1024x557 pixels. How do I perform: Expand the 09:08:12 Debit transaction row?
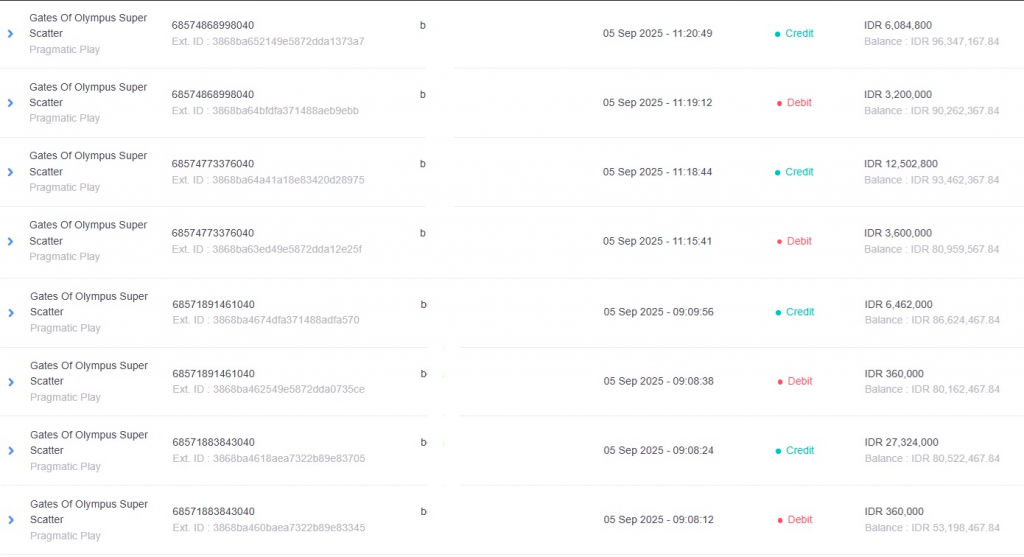(10, 520)
